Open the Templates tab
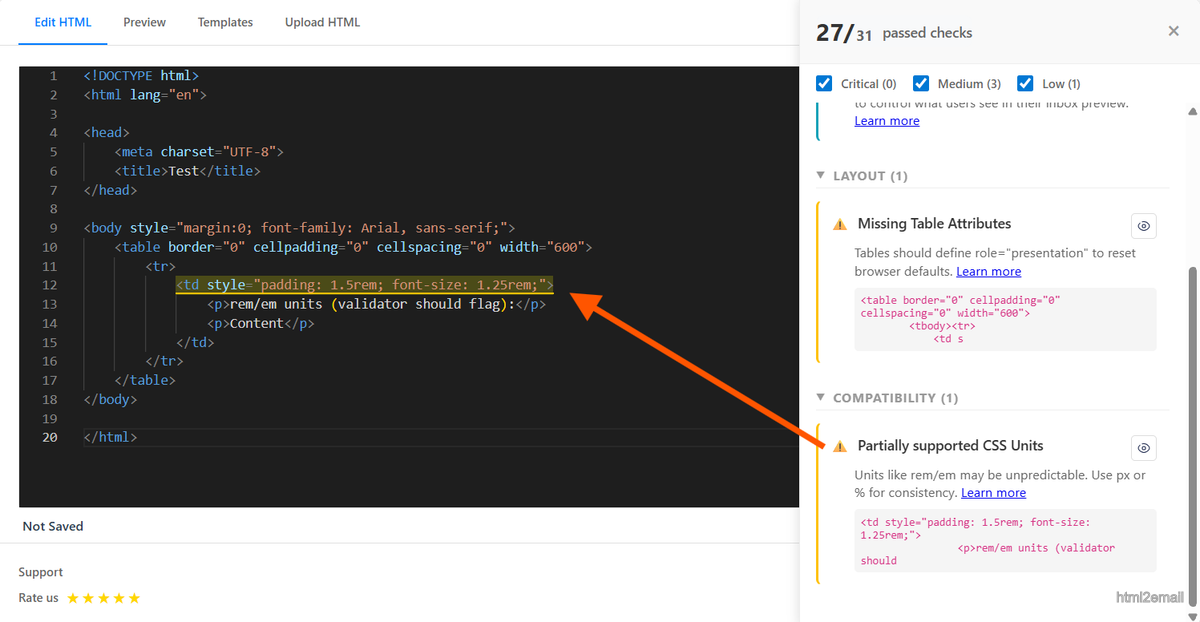Viewport: 1200px width, 622px height. [225, 21]
